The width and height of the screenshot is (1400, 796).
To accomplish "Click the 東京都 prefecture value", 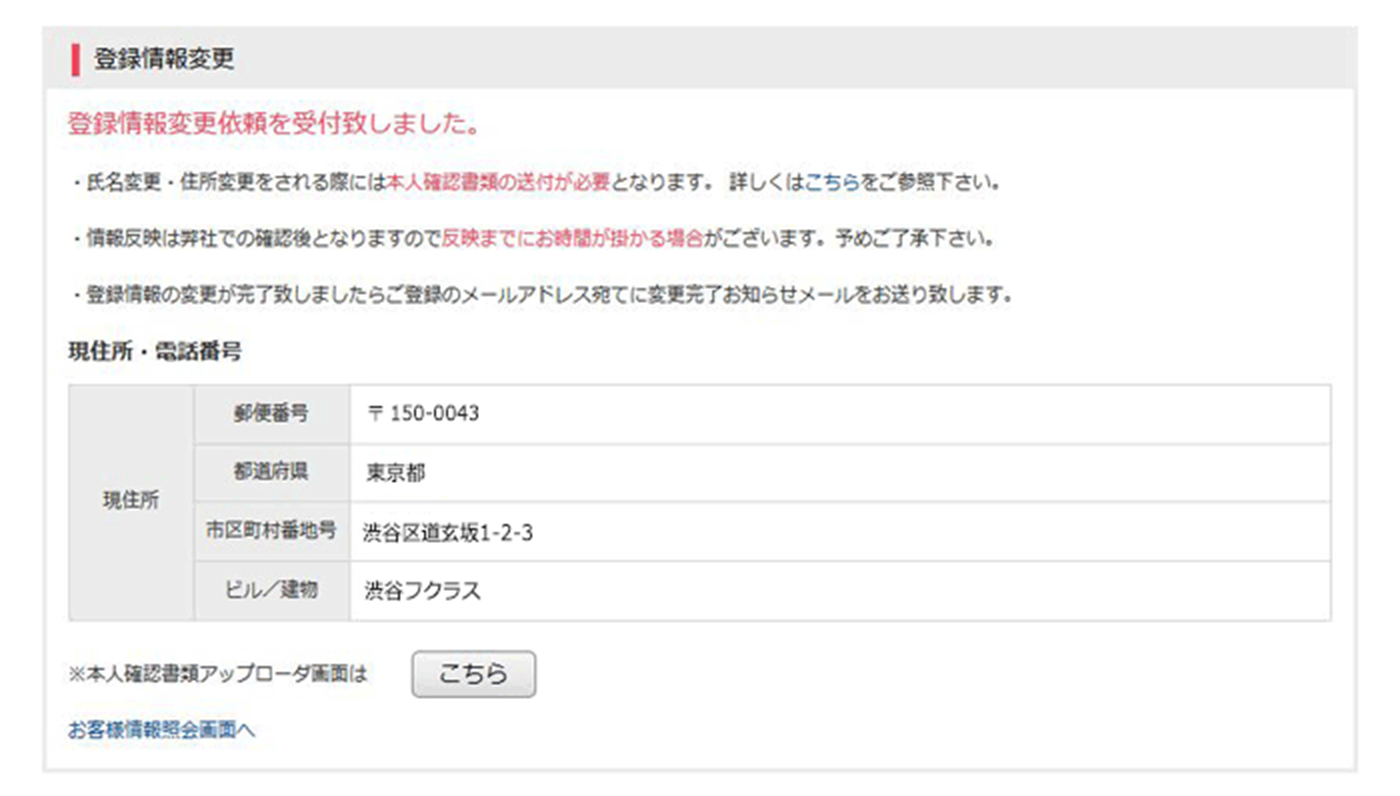I will click(x=396, y=473).
